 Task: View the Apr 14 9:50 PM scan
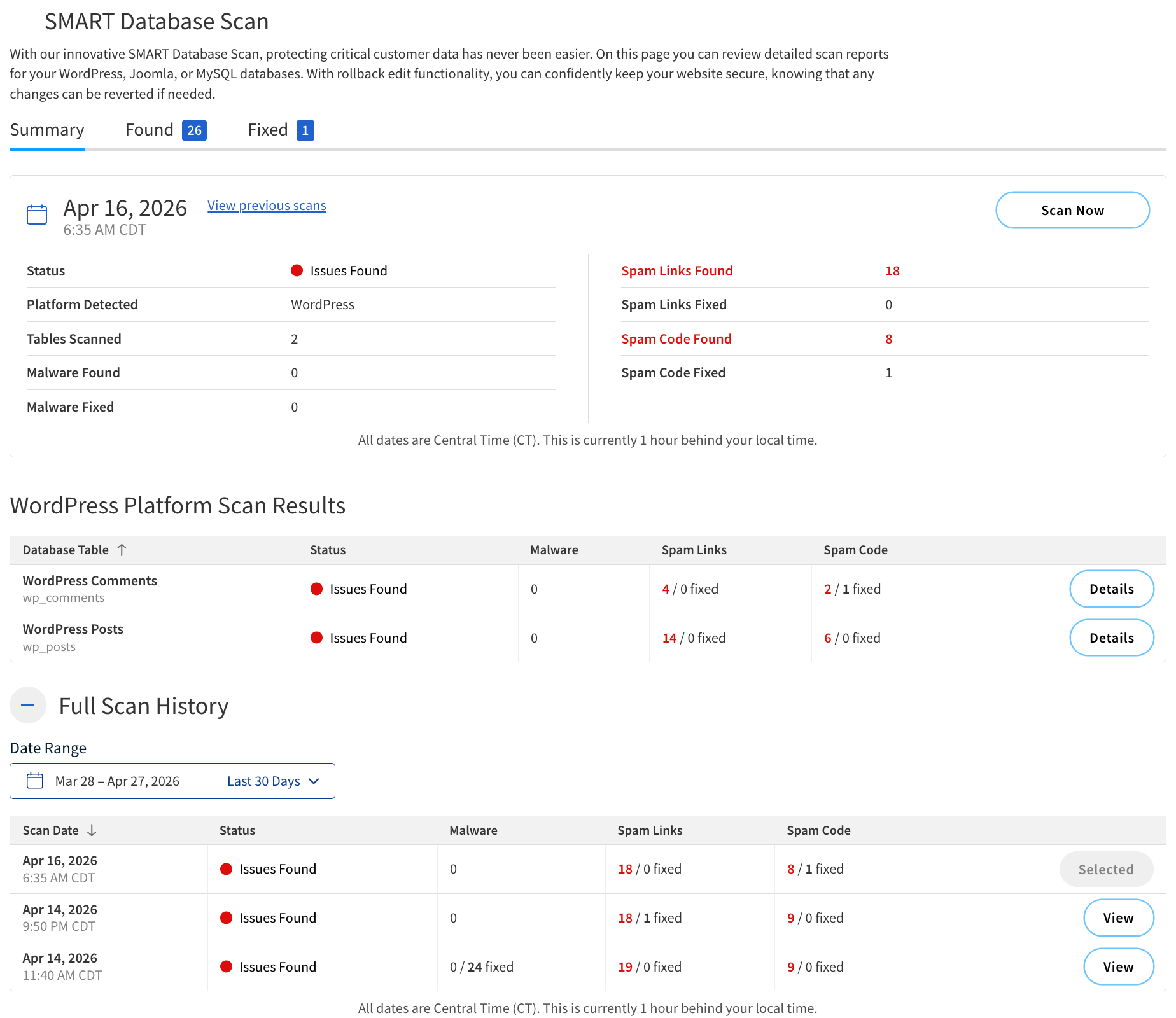(x=1119, y=917)
